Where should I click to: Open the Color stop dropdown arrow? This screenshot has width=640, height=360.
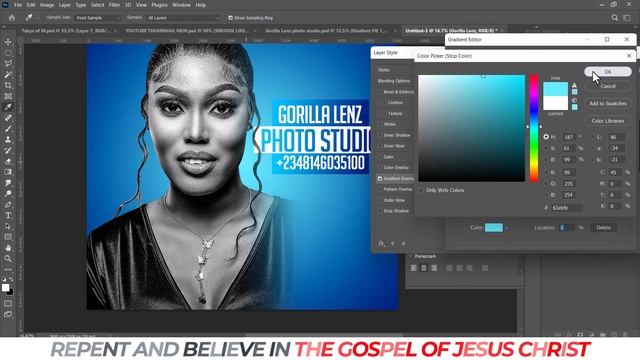(507, 228)
